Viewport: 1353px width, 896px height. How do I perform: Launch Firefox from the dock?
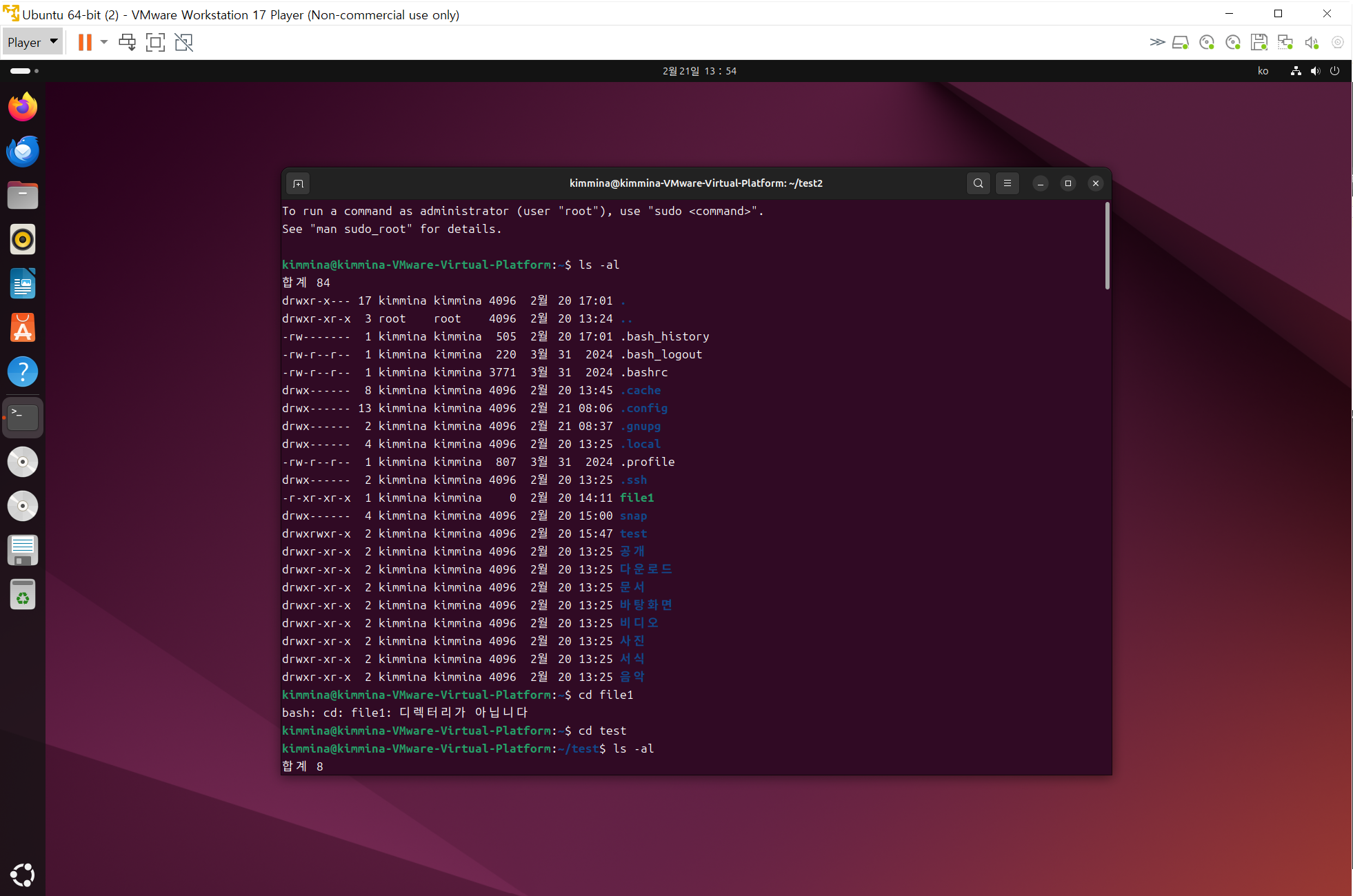pos(23,107)
